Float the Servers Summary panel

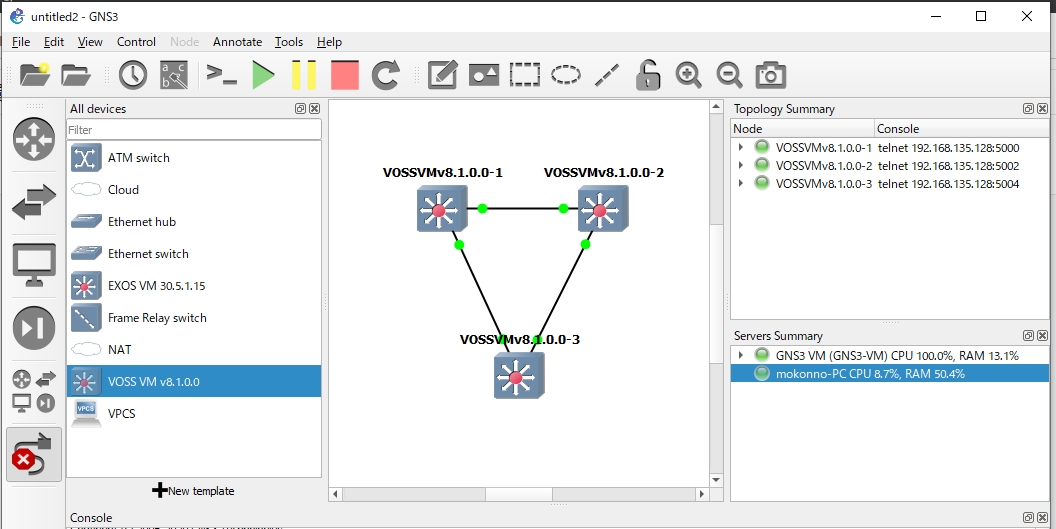(x=1028, y=336)
